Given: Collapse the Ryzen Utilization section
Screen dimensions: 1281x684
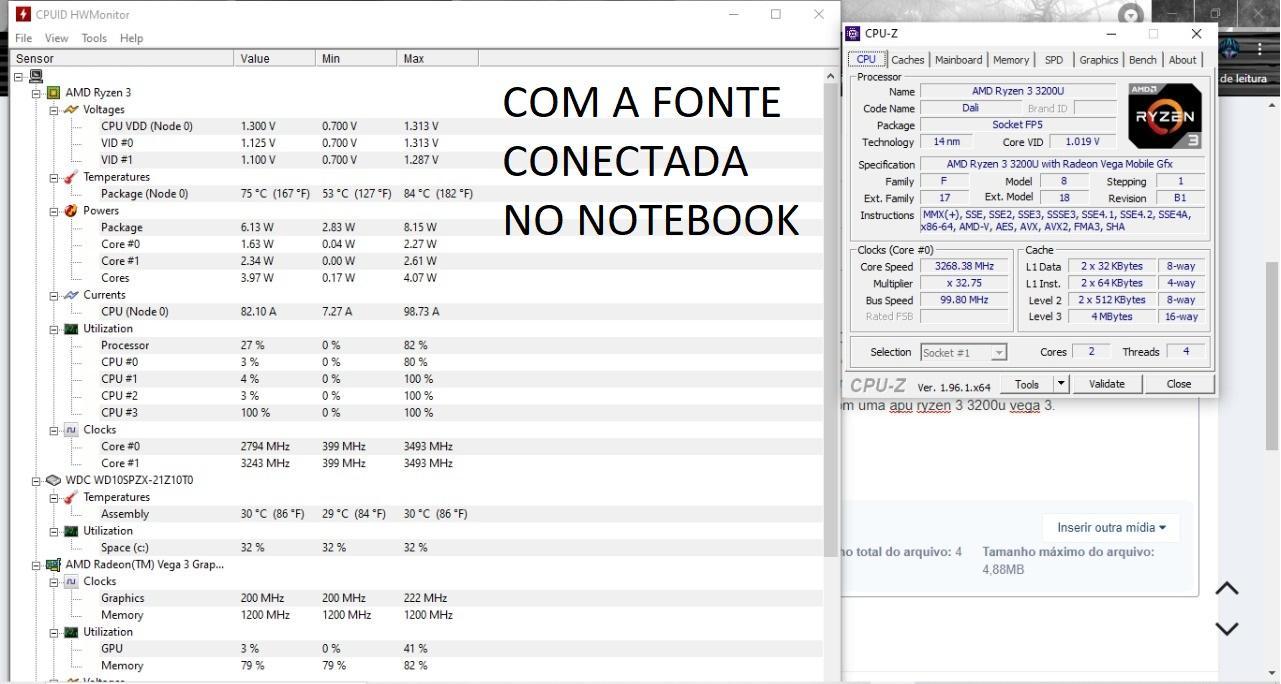Looking at the screenshot, I should point(54,329).
